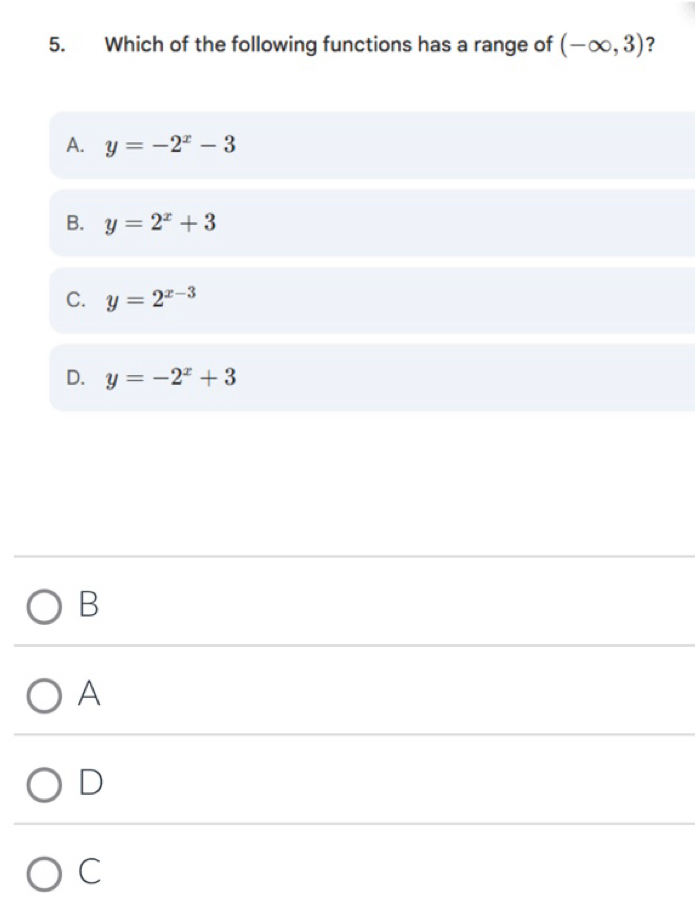Click the letter B beside its radio button
695x913 pixels.
pos(89,604)
